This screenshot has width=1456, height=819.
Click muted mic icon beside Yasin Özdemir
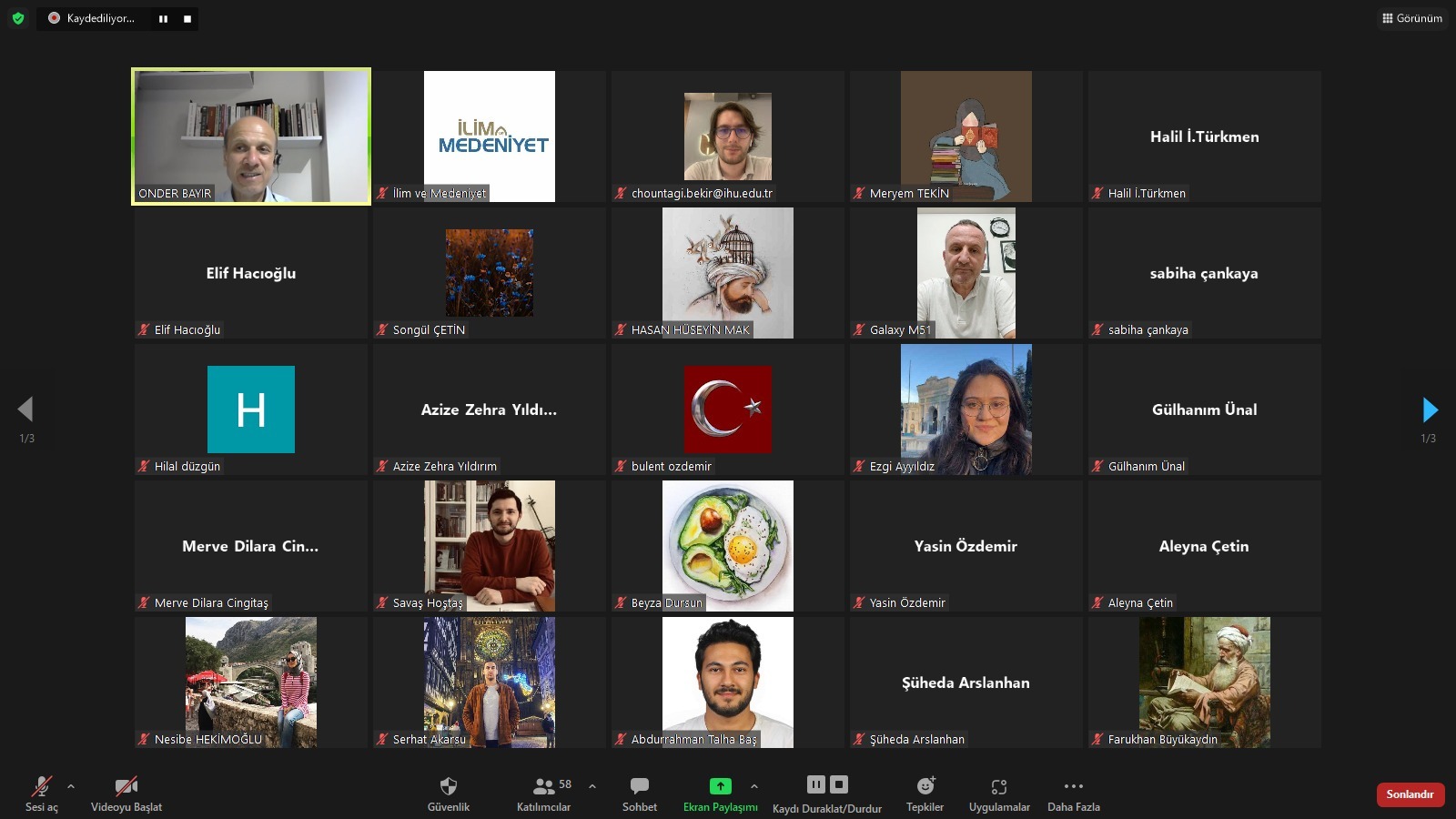pyautogui.click(x=859, y=602)
